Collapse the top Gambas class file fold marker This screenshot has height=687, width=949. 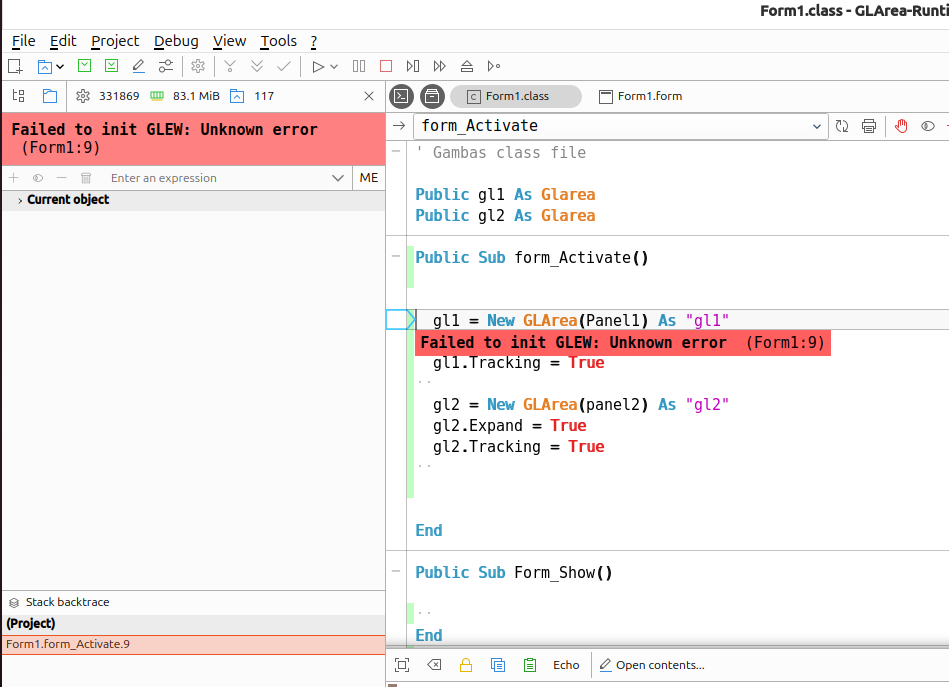pos(396,151)
